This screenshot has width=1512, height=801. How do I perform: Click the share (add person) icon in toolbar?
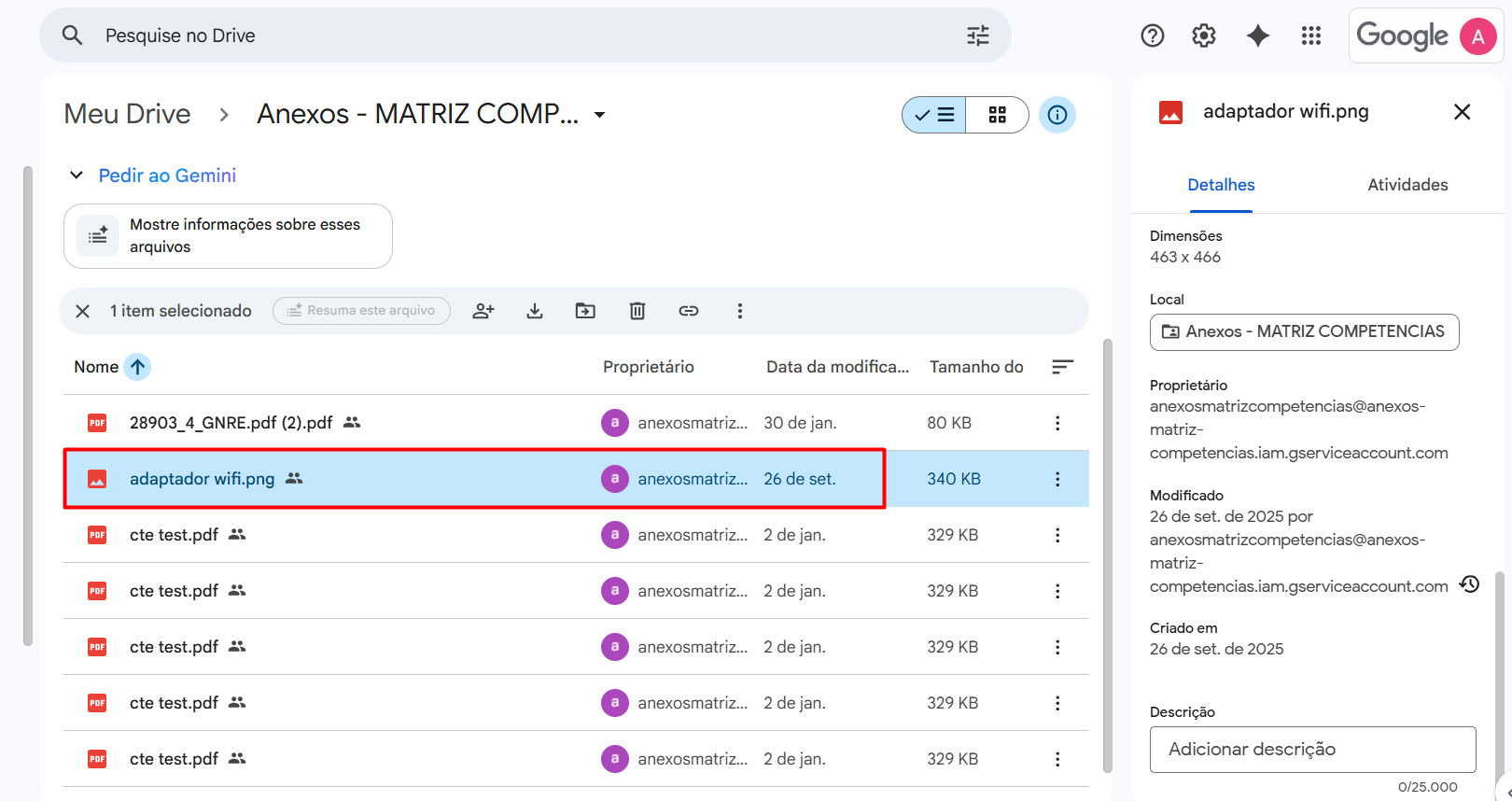(483, 311)
